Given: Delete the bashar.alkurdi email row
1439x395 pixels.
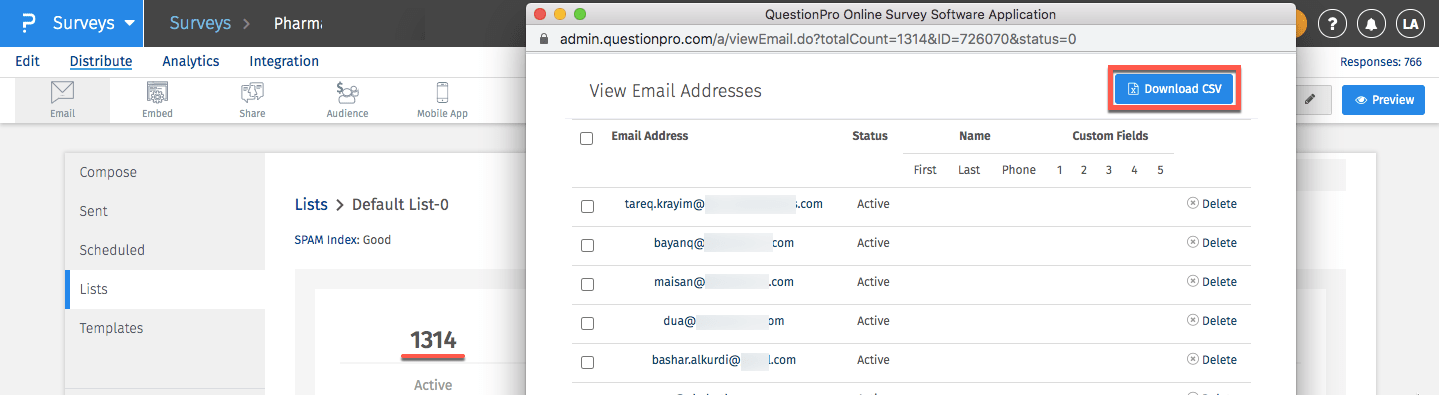Looking at the screenshot, I should pos(1211,360).
